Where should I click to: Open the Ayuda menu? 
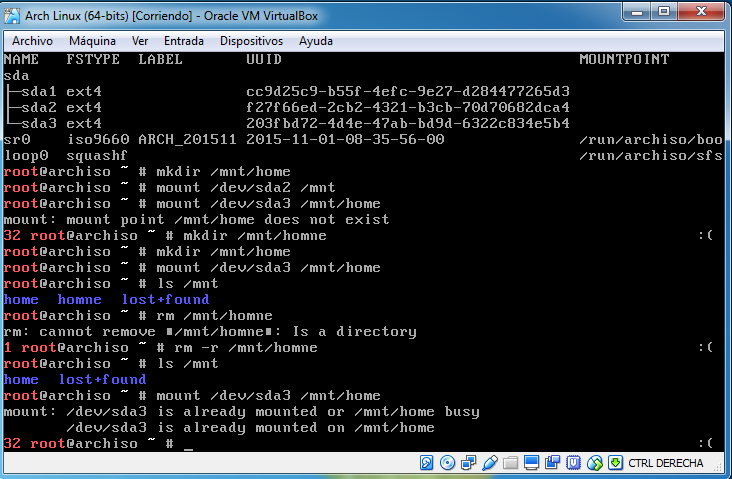point(316,41)
